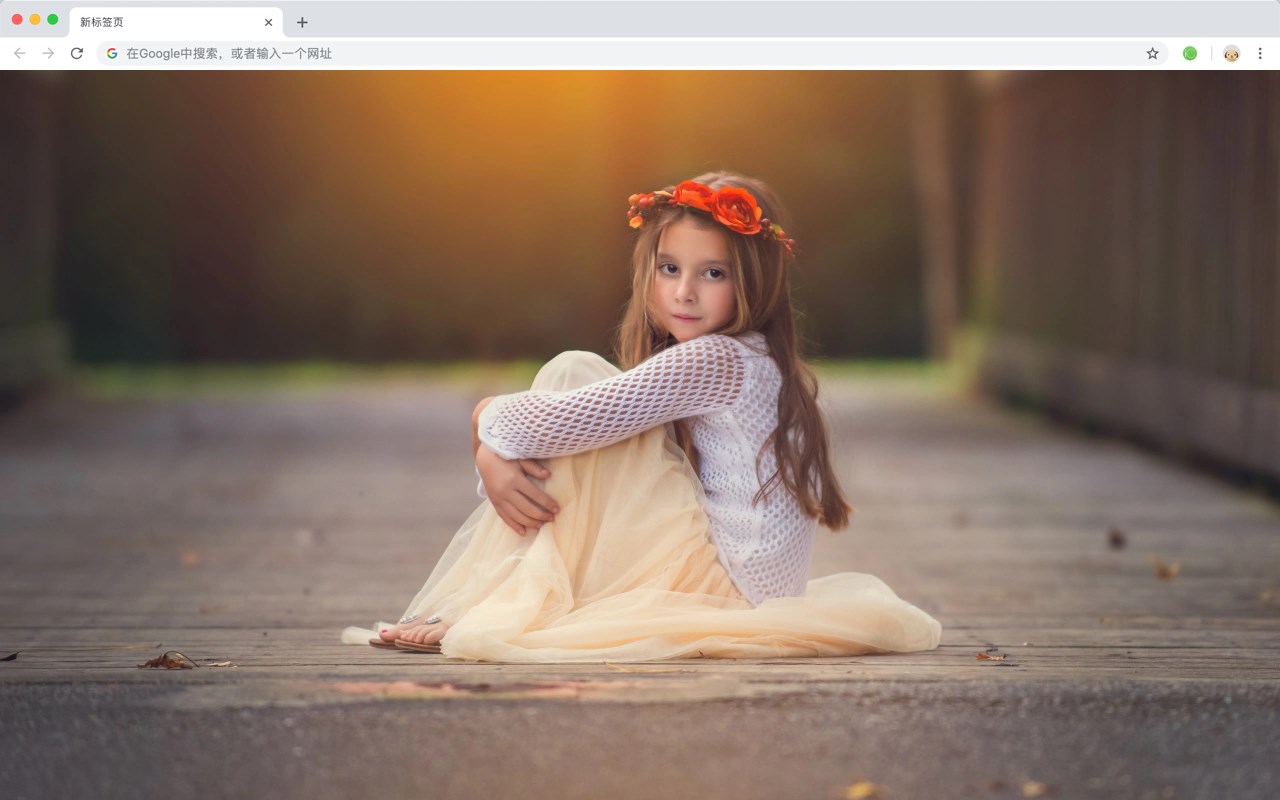Click the yellow minimize window button
The height and width of the screenshot is (800, 1280).
coord(35,19)
